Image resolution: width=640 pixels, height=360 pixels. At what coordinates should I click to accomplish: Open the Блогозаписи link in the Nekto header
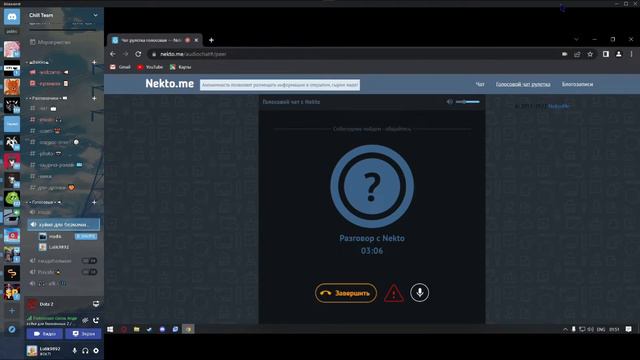tap(577, 84)
